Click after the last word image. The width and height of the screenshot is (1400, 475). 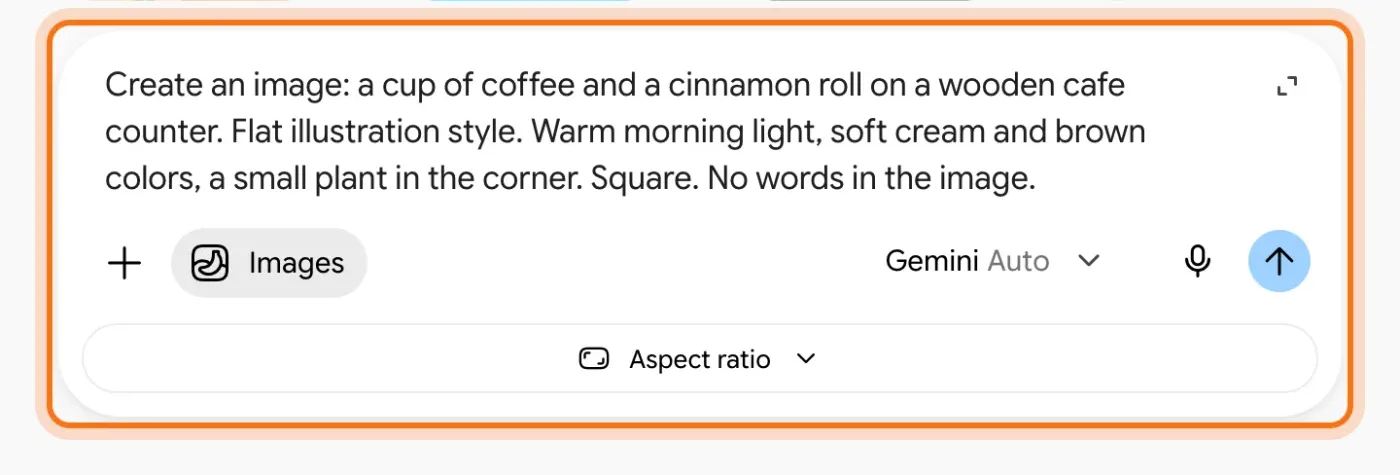coord(1035,180)
